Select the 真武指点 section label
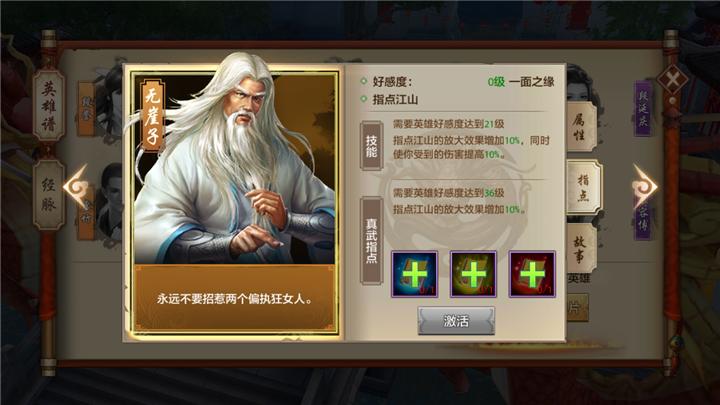Image resolution: width=720 pixels, height=405 pixels. click(x=371, y=241)
